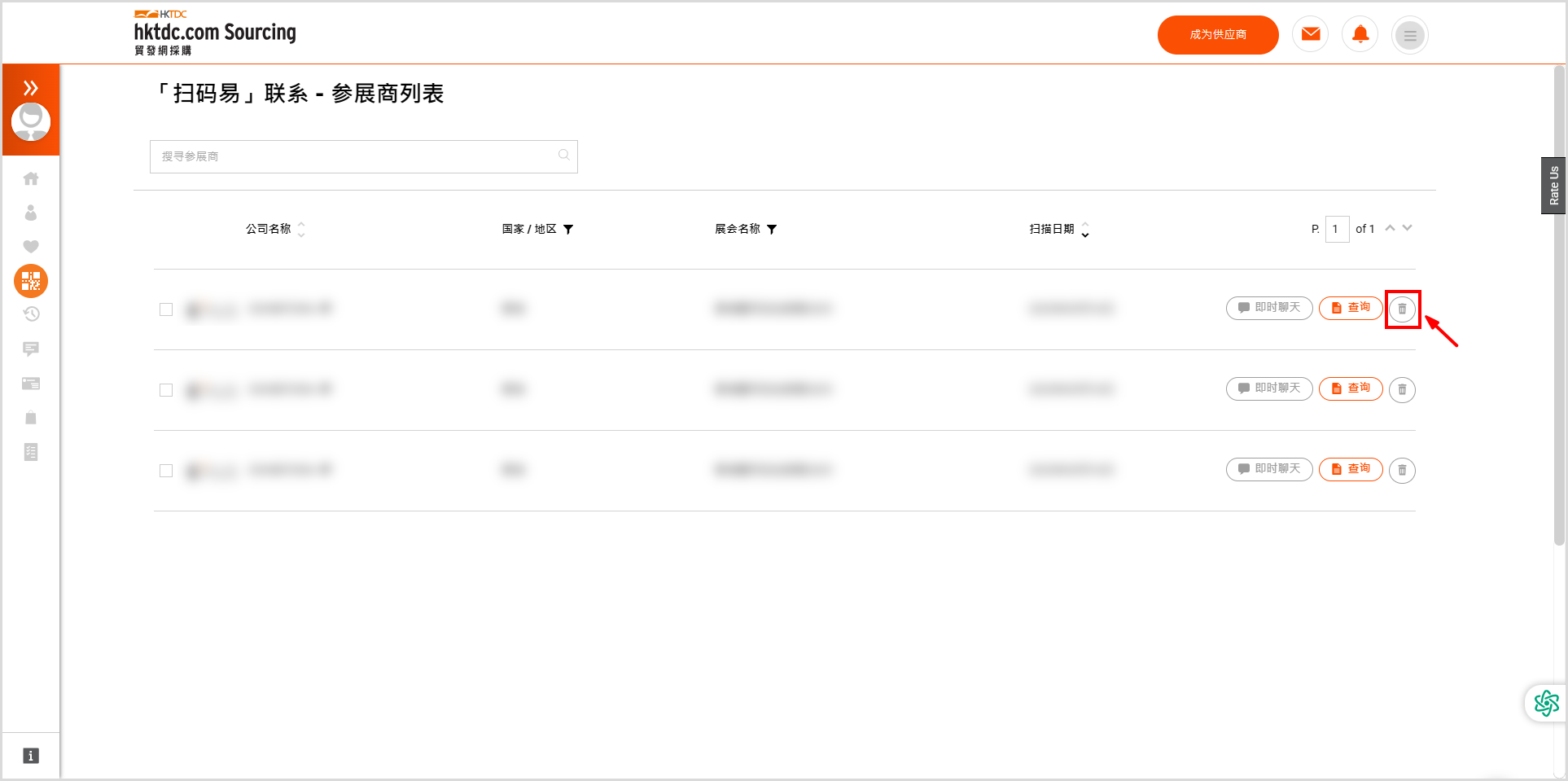
Task: Open the mail envelope icon in header
Action: 1311,35
